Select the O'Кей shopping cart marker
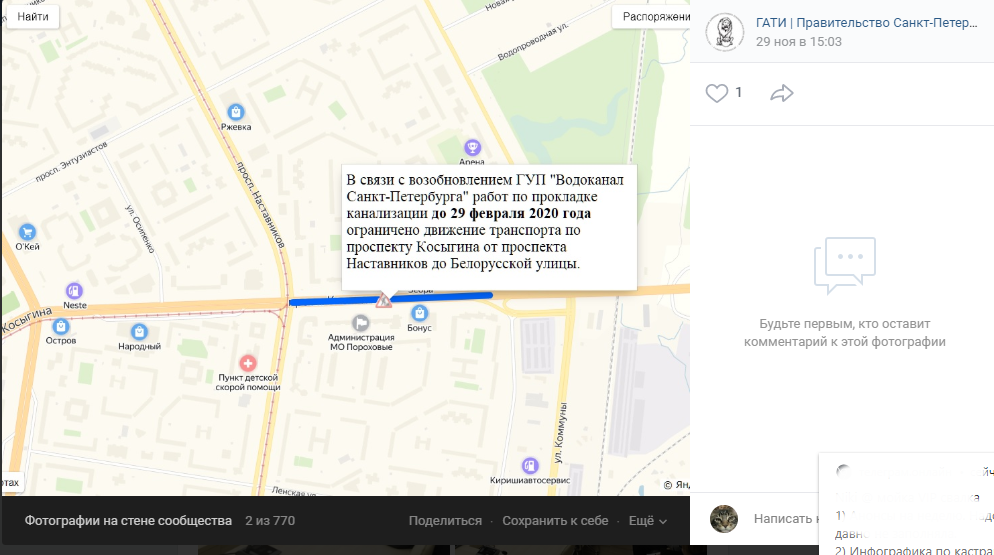Image resolution: width=994 pixels, height=555 pixels. (x=27, y=232)
